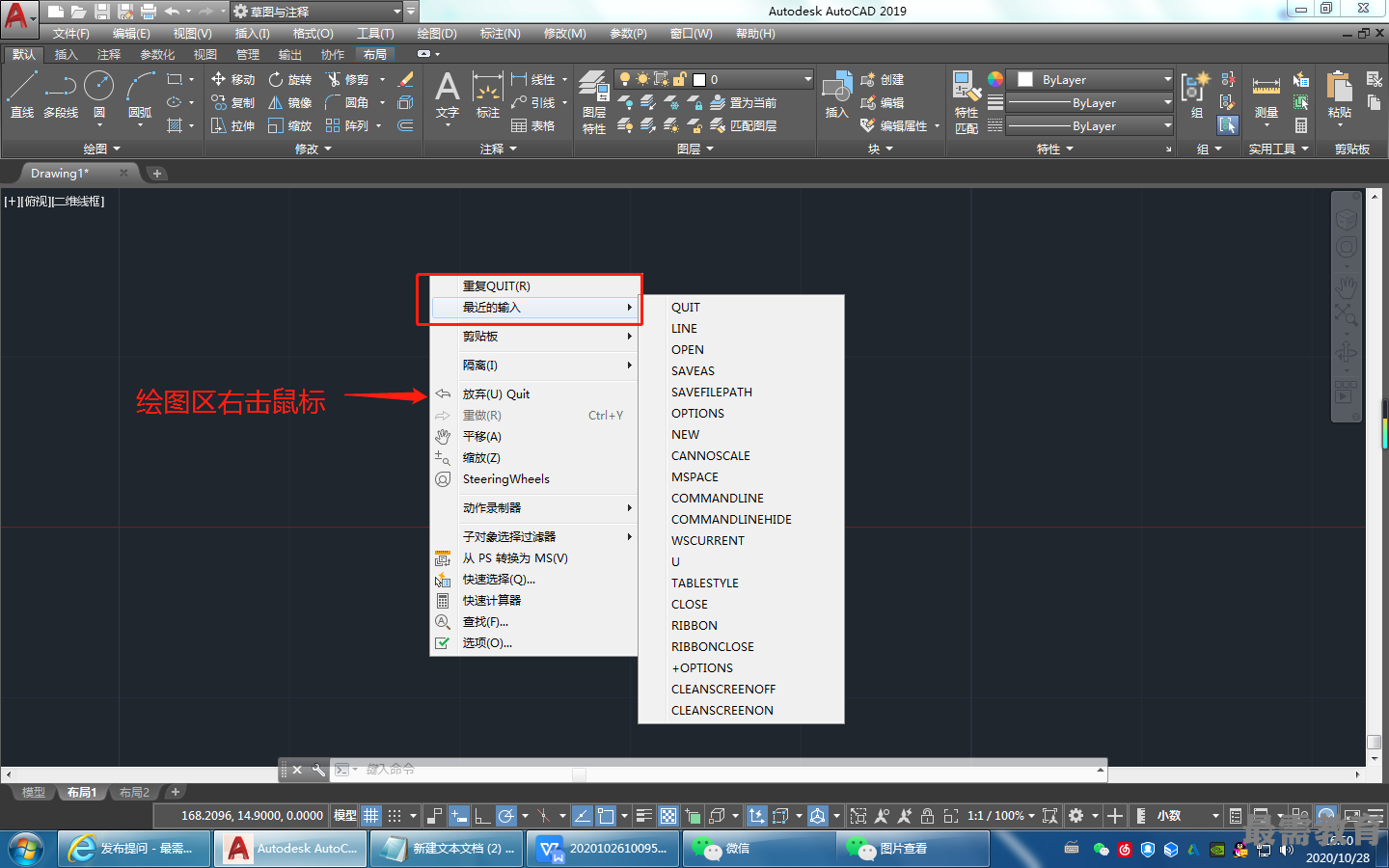This screenshot has height=868, width=1389.
Task: Click the Rotate (旋转) tool
Action: [290, 79]
